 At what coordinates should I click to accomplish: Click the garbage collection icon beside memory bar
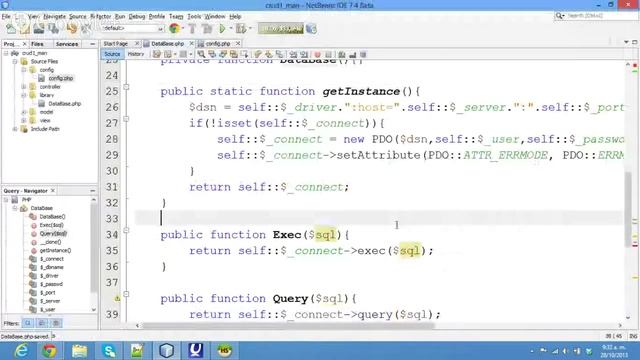[311, 29]
